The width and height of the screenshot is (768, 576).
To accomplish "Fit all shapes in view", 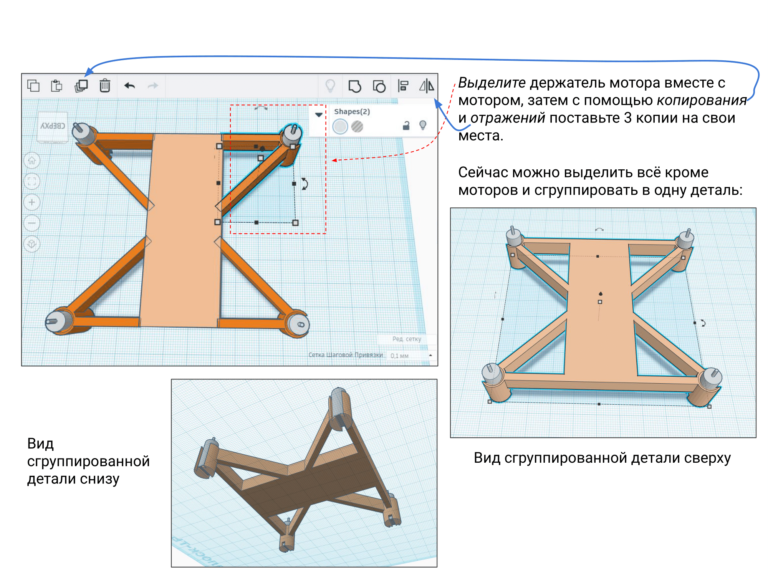I will [32, 182].
